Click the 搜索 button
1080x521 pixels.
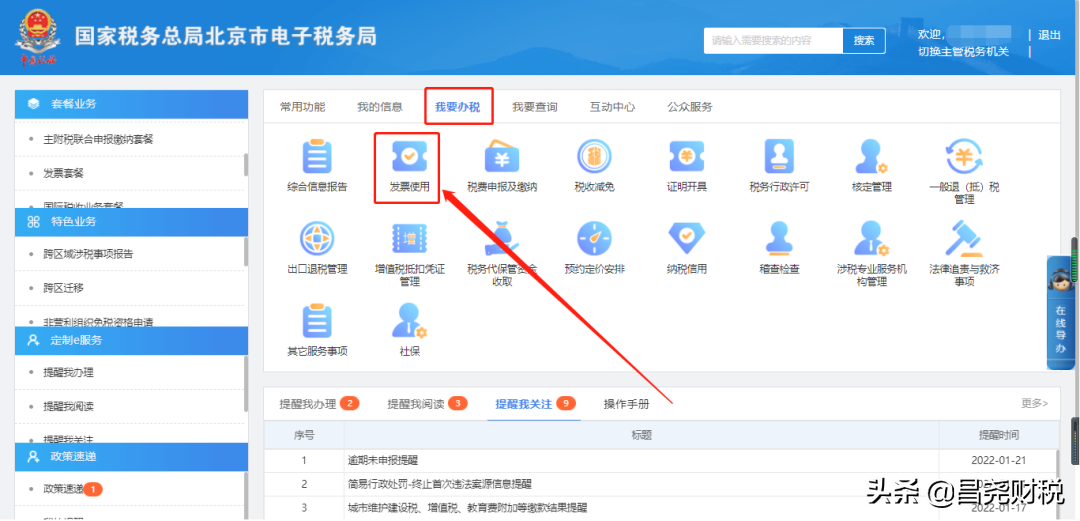tap(864, 41)
